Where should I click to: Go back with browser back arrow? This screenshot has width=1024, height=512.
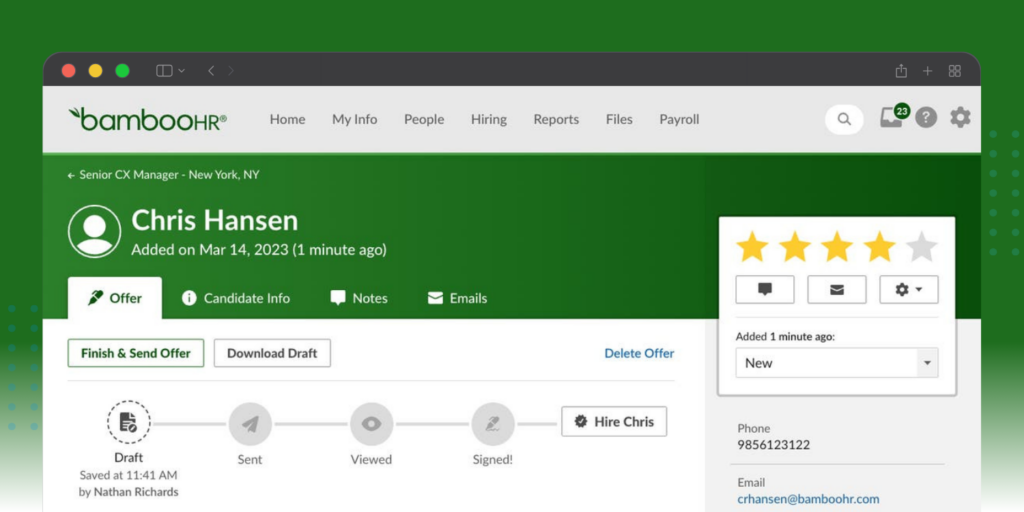211,71
